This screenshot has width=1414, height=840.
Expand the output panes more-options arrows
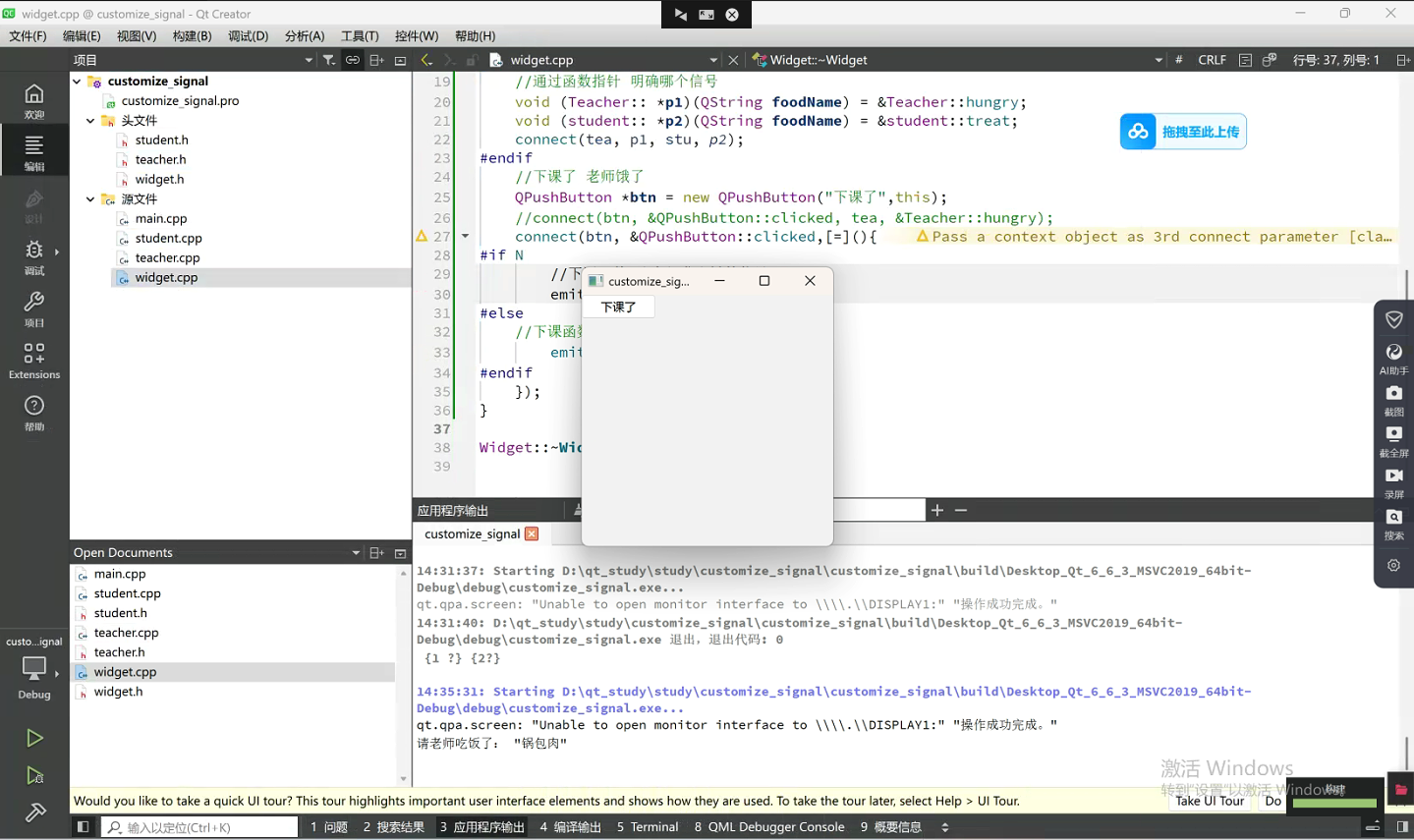945,827
